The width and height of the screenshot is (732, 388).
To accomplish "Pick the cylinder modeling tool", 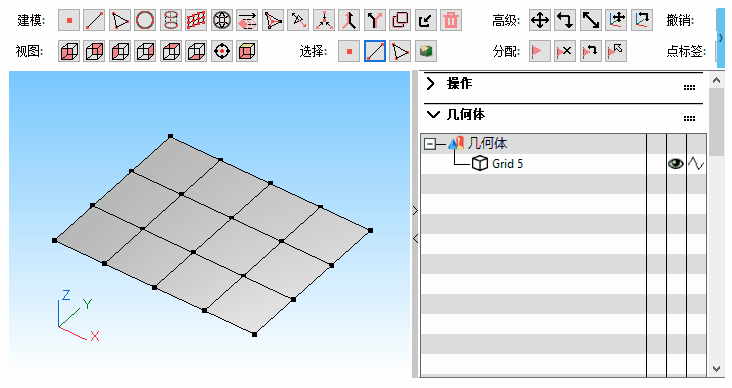I will (x=171, y=21).
